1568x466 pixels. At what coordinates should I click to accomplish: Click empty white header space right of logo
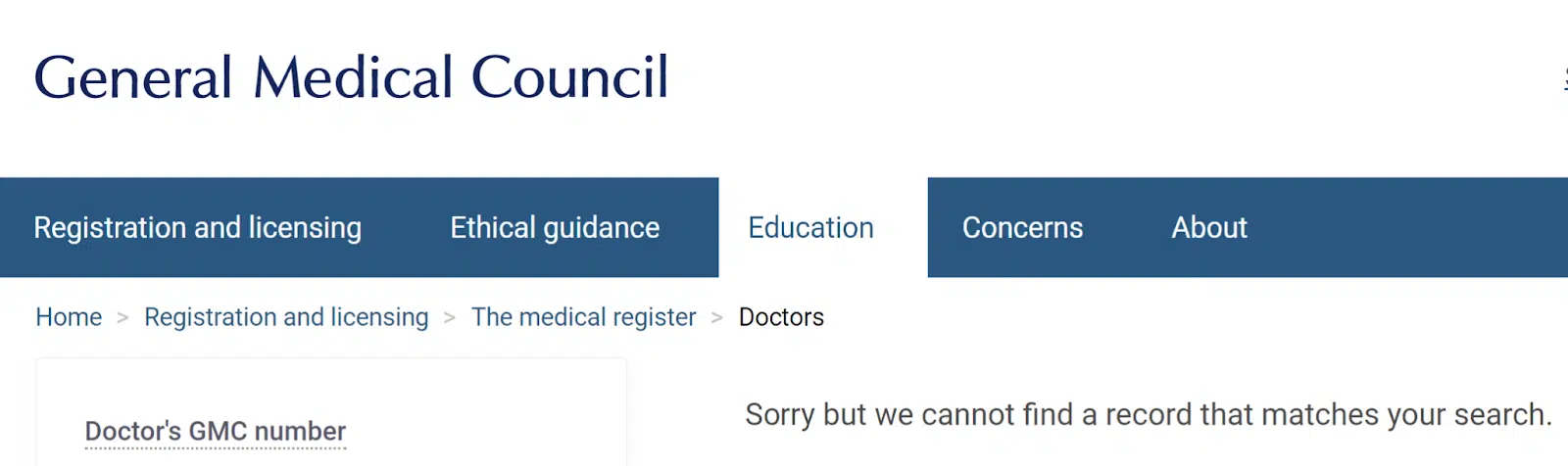click(1078, 78)
